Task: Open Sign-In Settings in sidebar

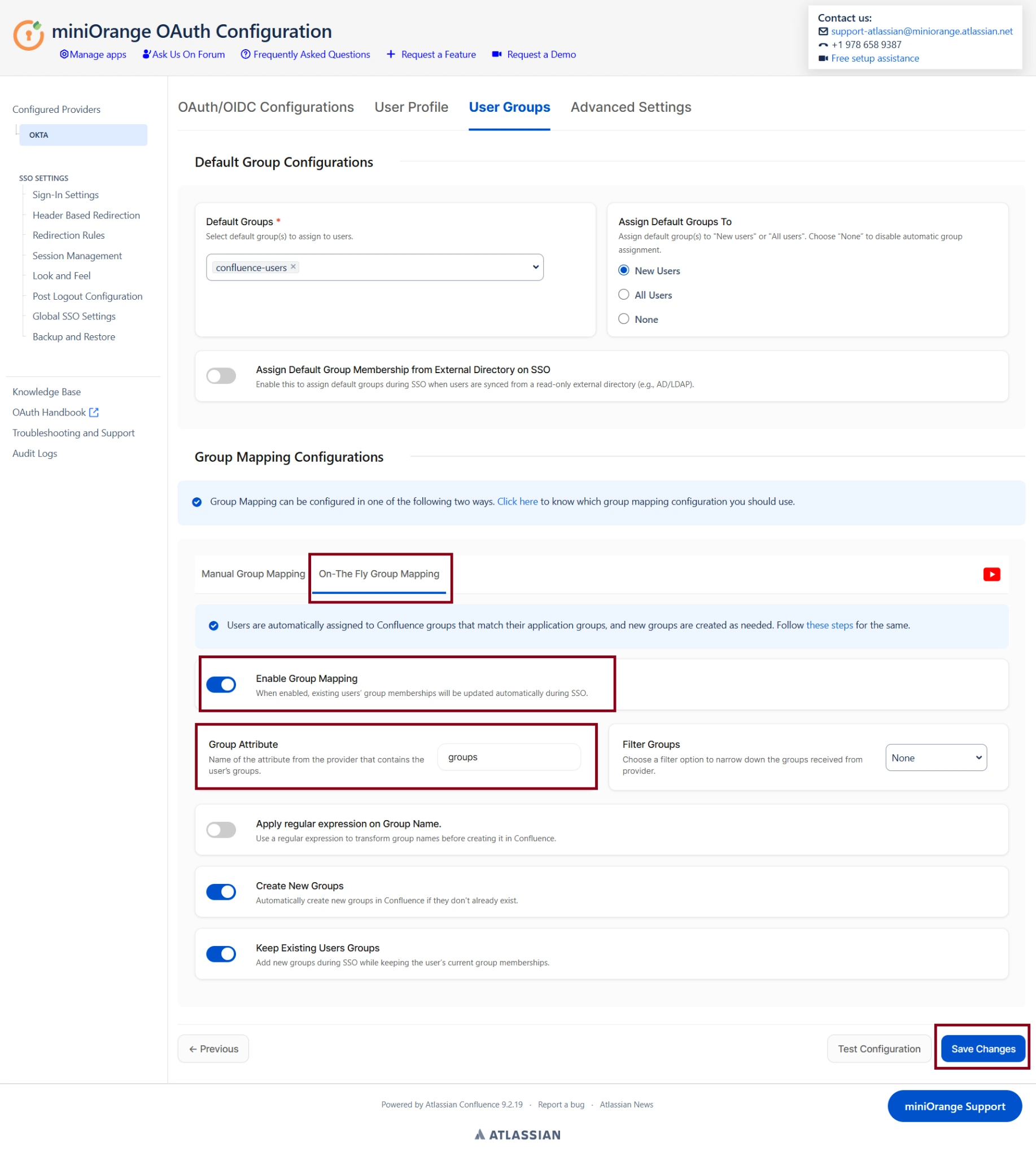Action: coord(65,195)
